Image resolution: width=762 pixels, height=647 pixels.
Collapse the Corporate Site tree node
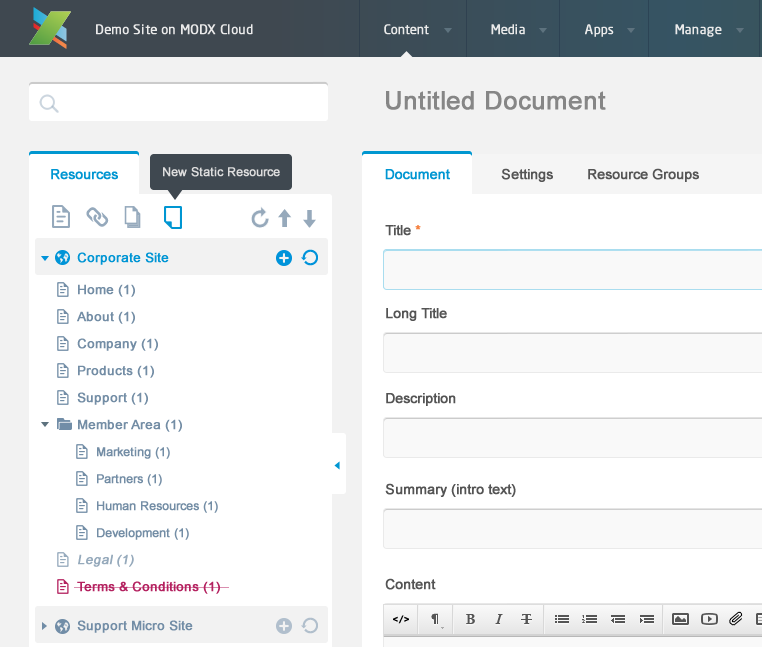pos(45,258)
